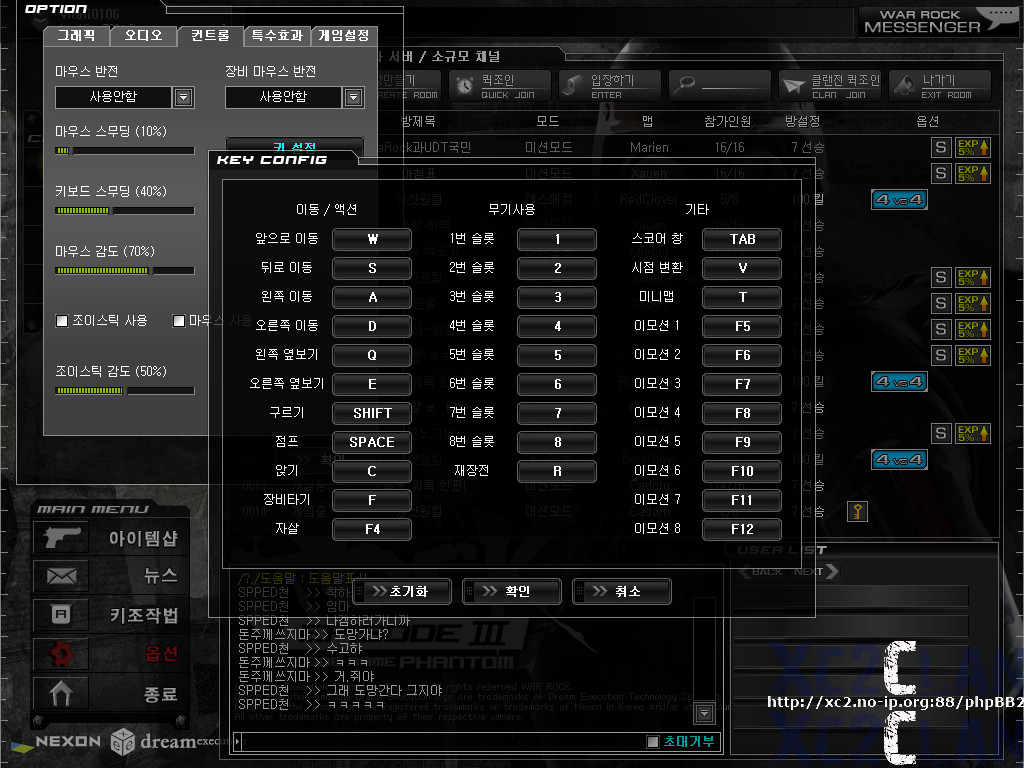Click the pistol icon for 아이템샵
The image size is (1024, 768).
coord(60,537)
